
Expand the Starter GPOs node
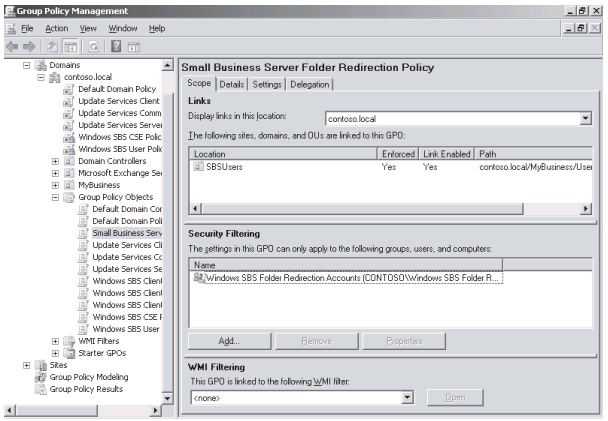coord(55,353)
